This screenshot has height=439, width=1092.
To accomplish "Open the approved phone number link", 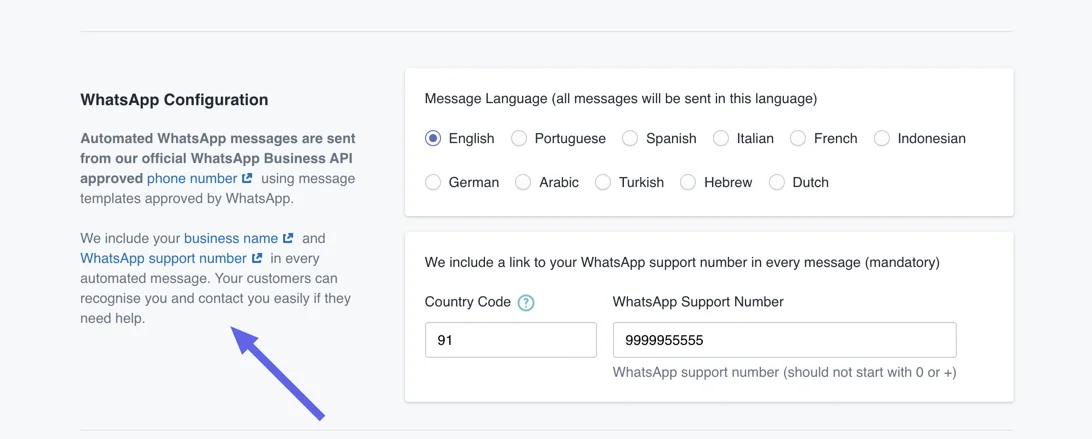I will (x=192, y=178).
